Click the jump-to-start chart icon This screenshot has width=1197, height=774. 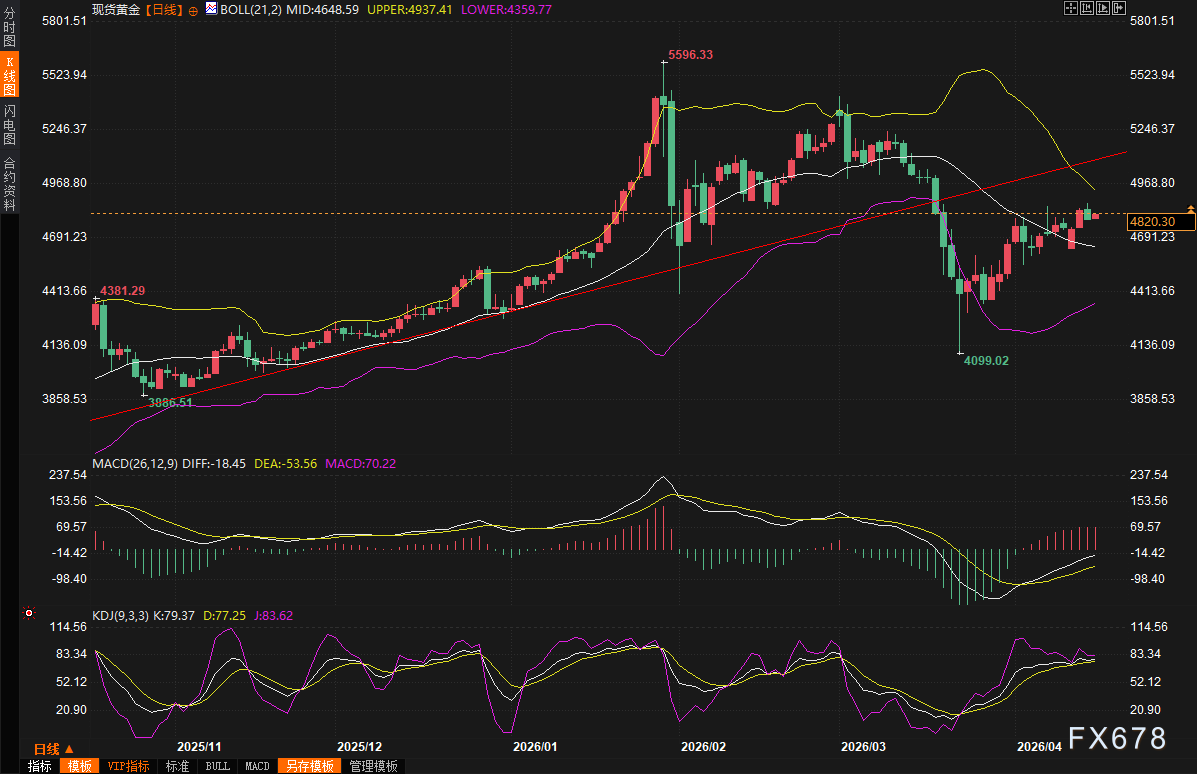click(x=1087, y=8)
